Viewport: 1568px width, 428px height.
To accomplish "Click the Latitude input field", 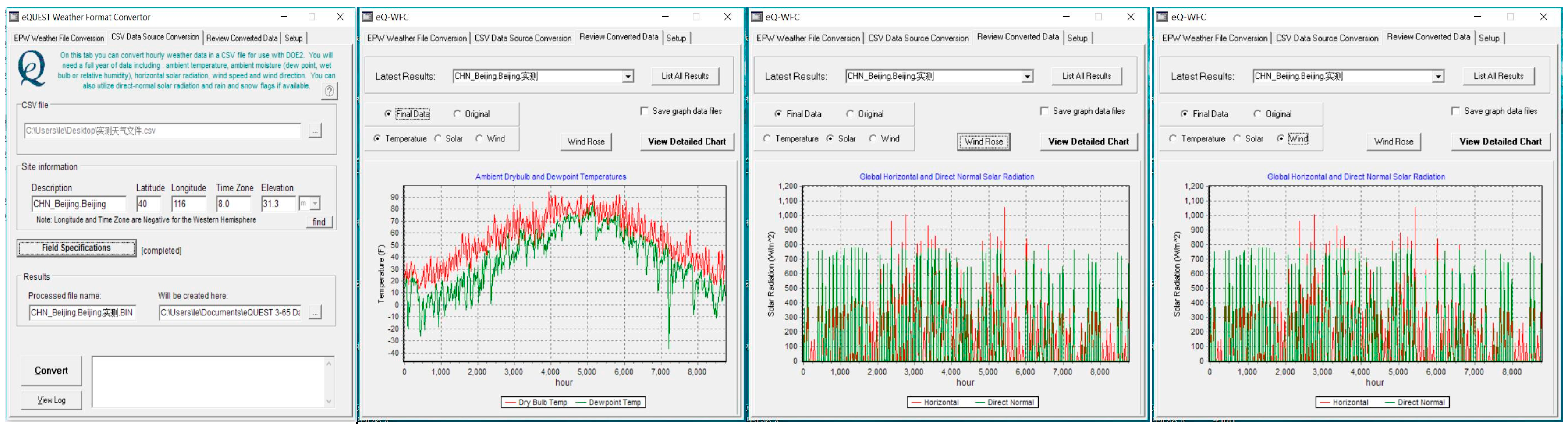I will [x=149, y=204].
